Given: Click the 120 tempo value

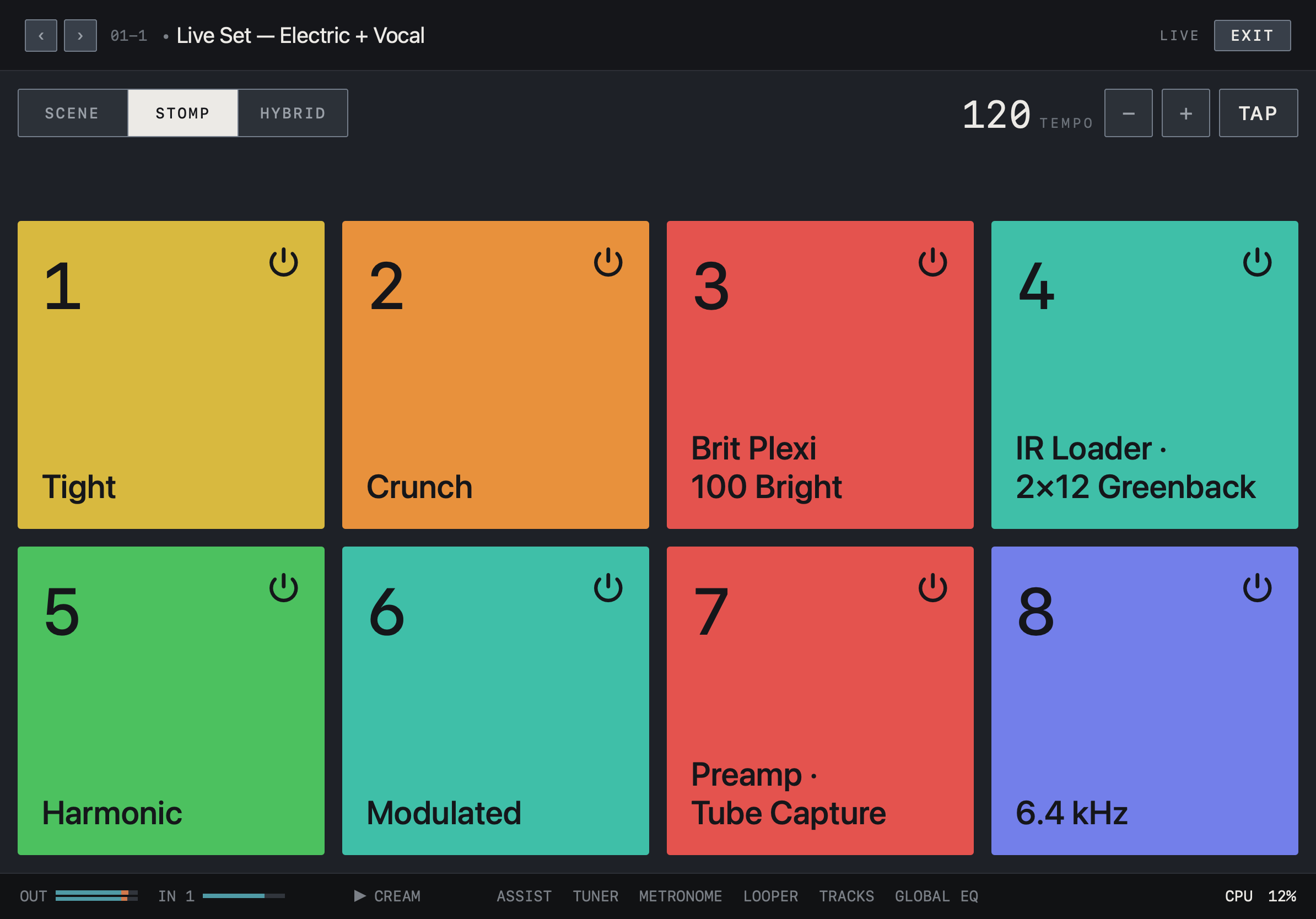Looking at the screenshot, I should 996,115.
